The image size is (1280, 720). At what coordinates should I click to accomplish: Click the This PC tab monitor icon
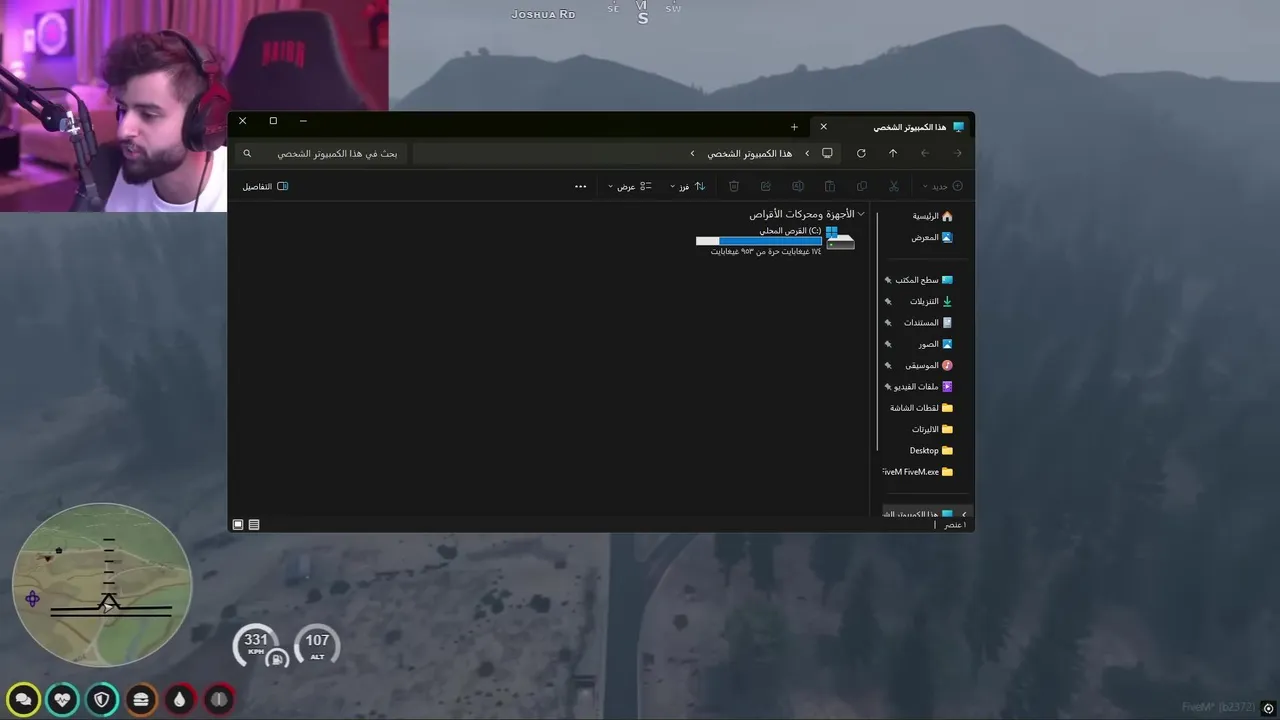click(x=958, y=127)
